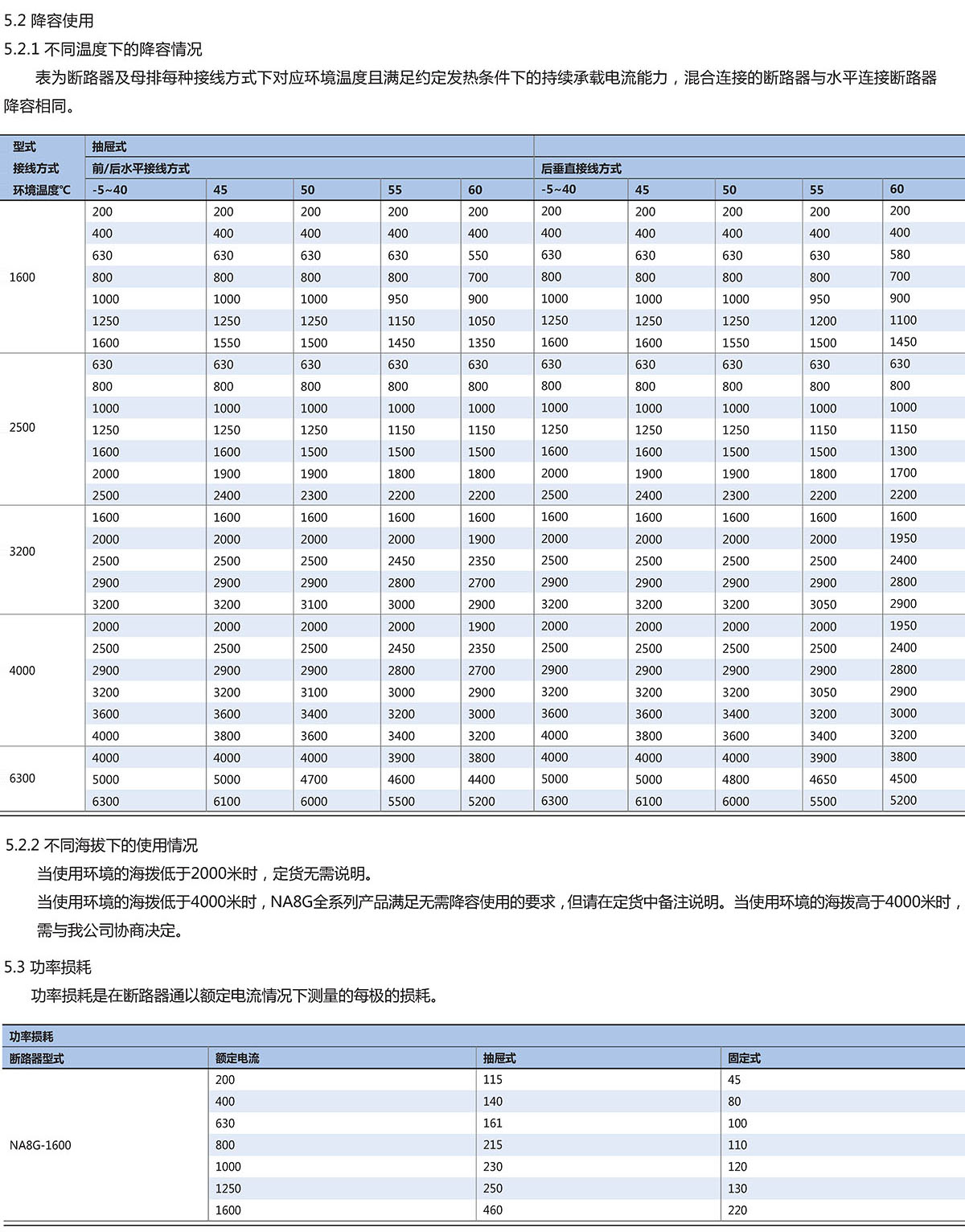Select the 环境温度℃ header cell
The image size is (965, 1232).
[42, 191]
